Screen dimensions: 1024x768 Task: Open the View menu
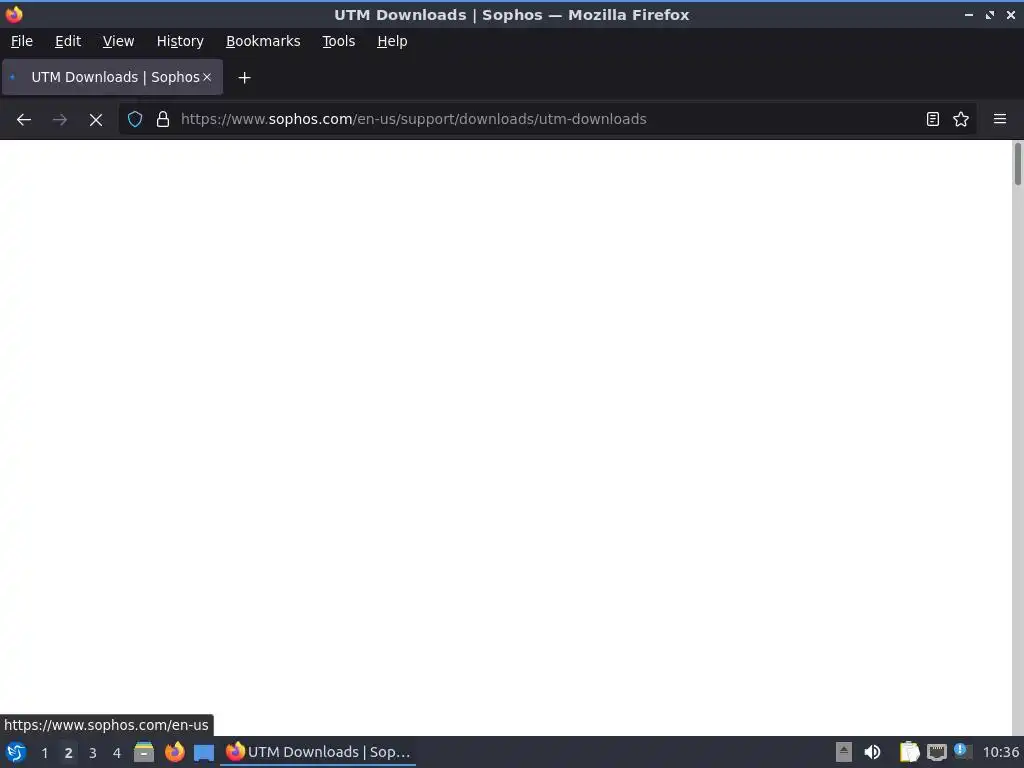point(118,41)
